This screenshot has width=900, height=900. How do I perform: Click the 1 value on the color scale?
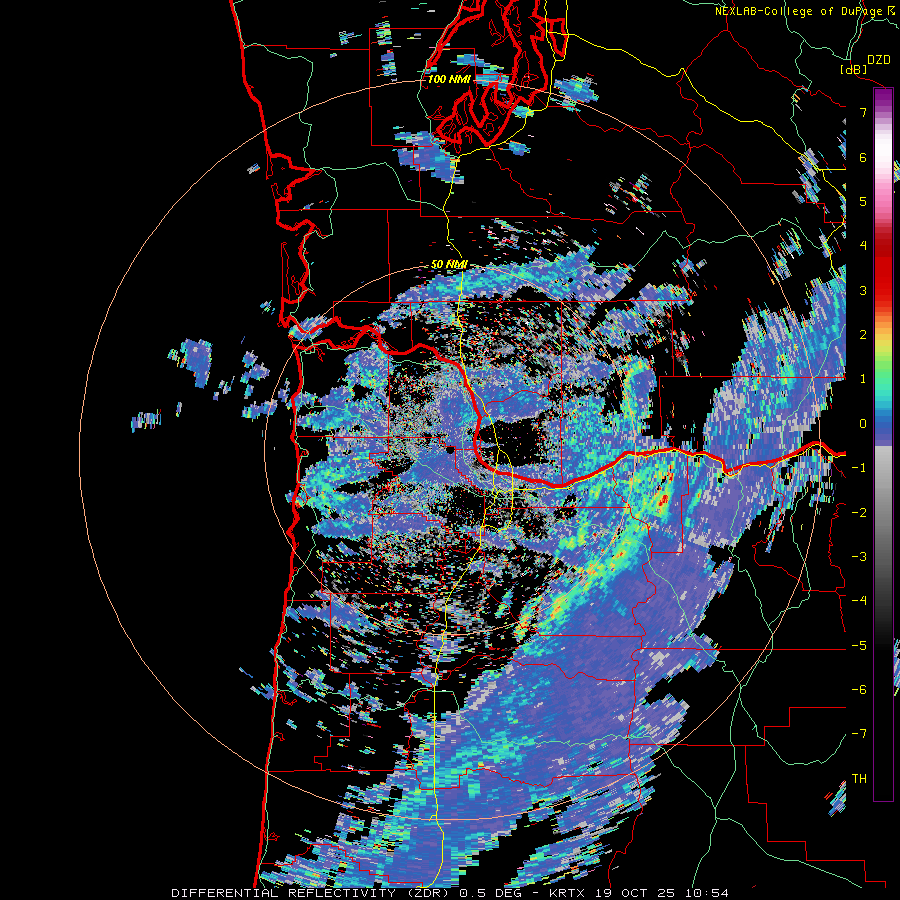click(x=863, y=379)
